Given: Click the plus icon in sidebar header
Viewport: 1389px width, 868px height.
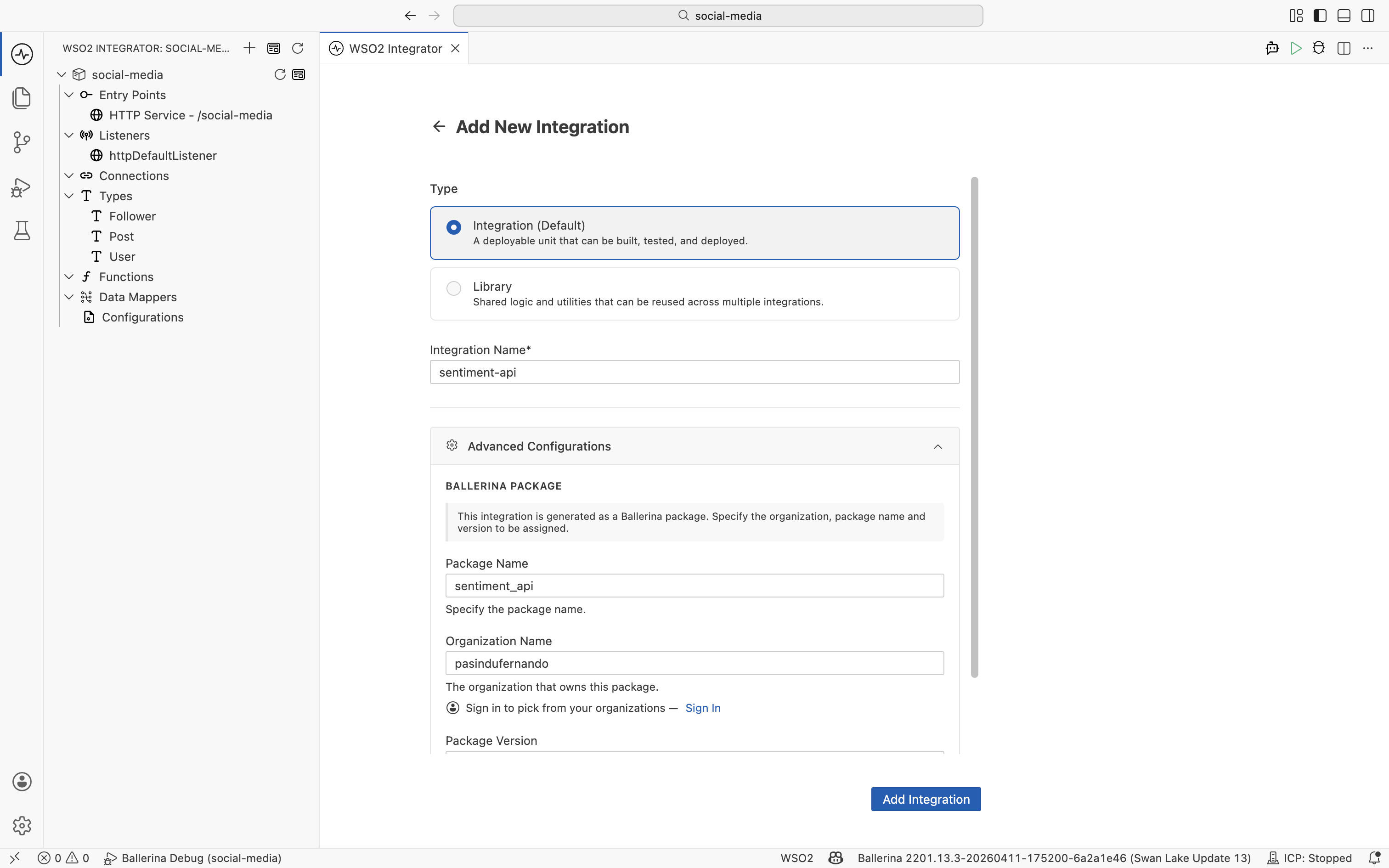Looking at the screenshot, I should 249,48.
